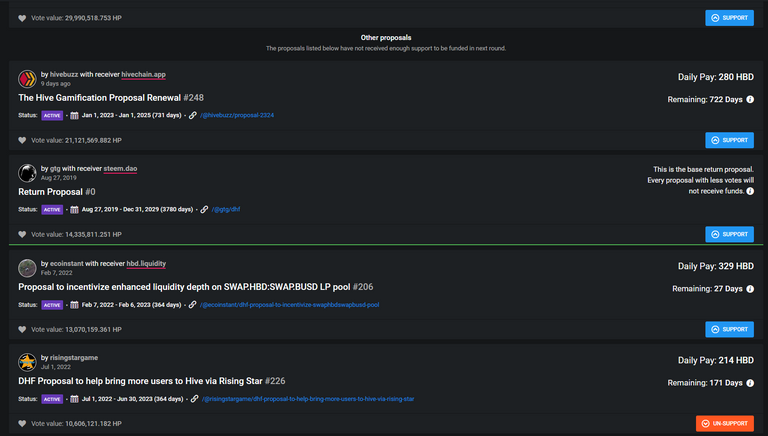This screenshot has height=436, width=768.
Task: Open the Return Proposal title
Action: 50,192
